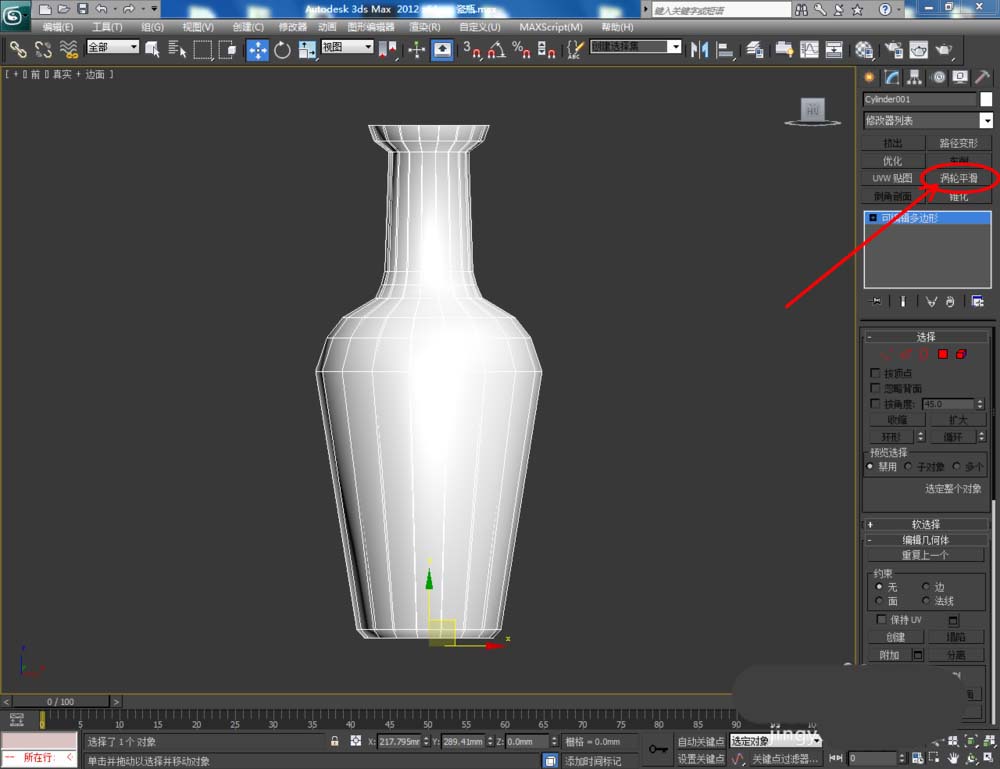Viewport: 1000px width, 769px height.
Task: Open the 工具(T) menu
Action: 107,27
